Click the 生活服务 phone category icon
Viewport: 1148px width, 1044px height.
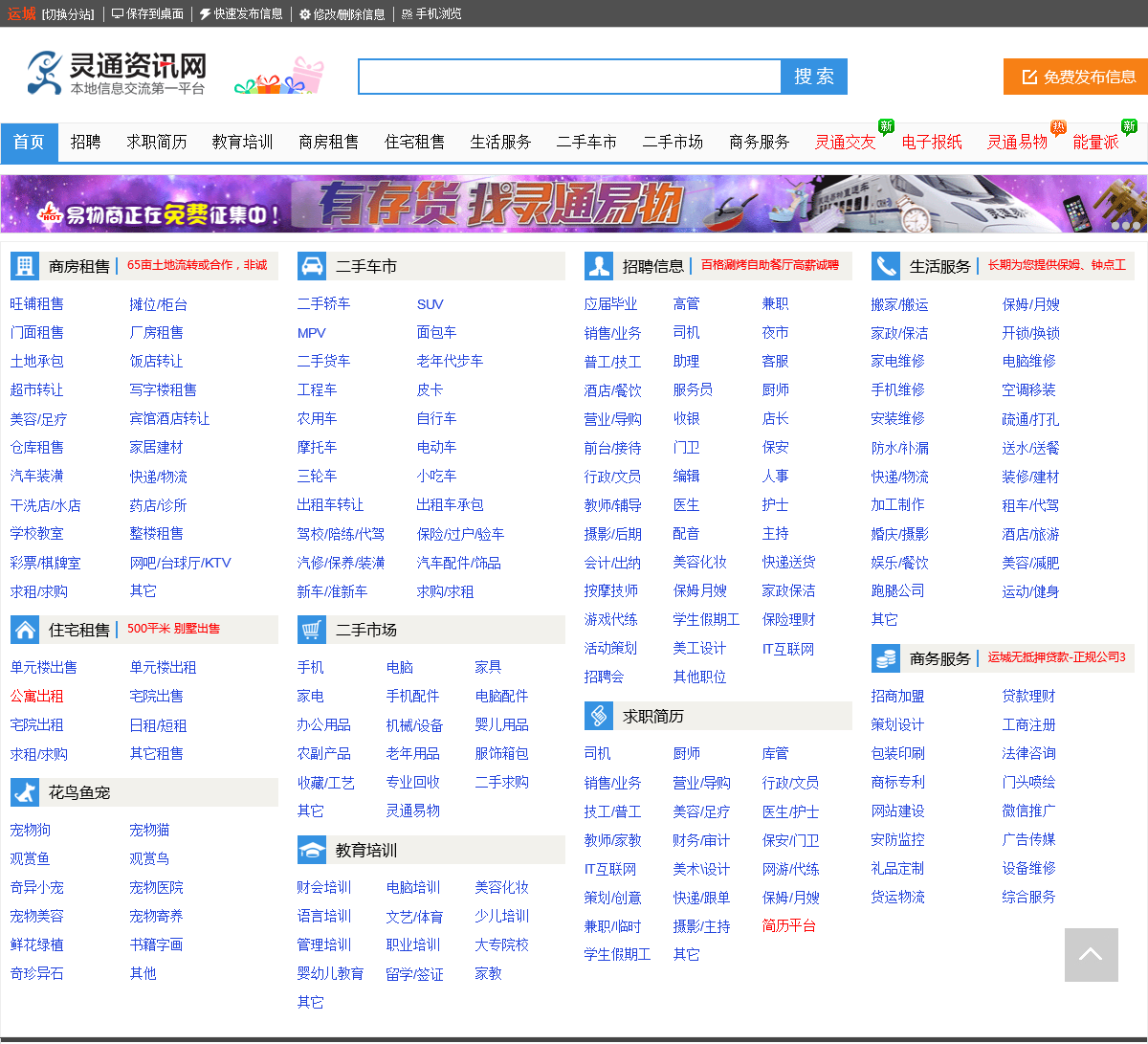[x=886, y=266]
